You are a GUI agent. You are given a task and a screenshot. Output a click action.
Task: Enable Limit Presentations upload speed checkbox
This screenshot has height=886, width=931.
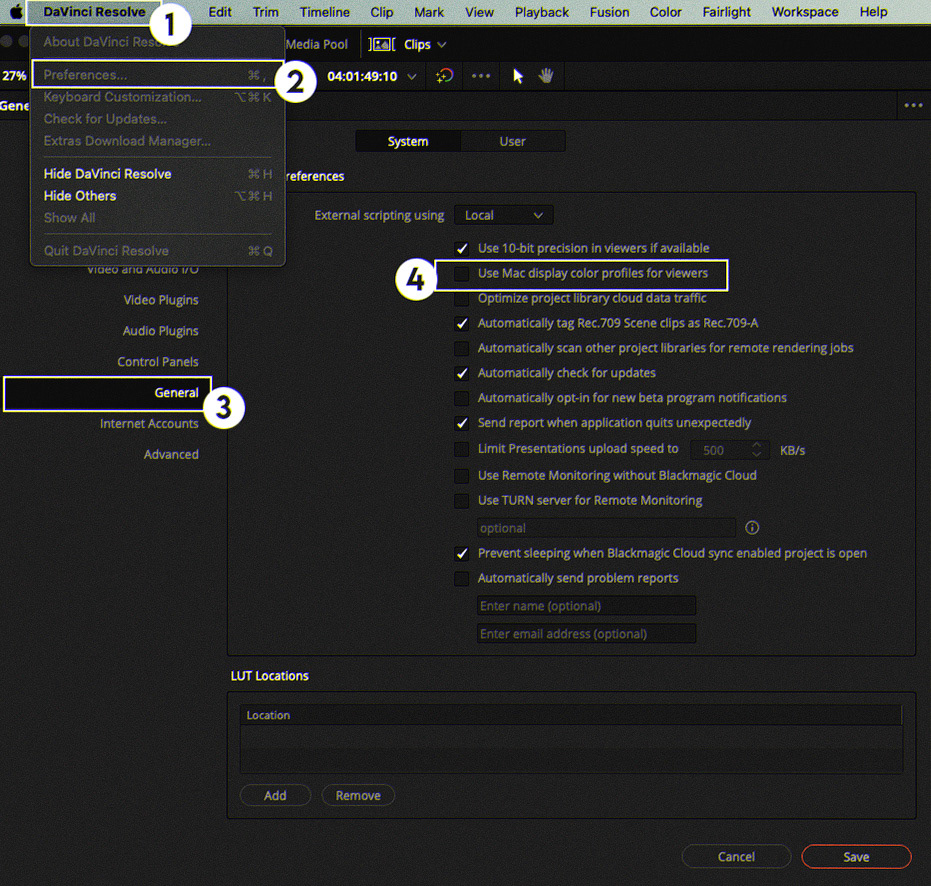[x=461, y=450]
